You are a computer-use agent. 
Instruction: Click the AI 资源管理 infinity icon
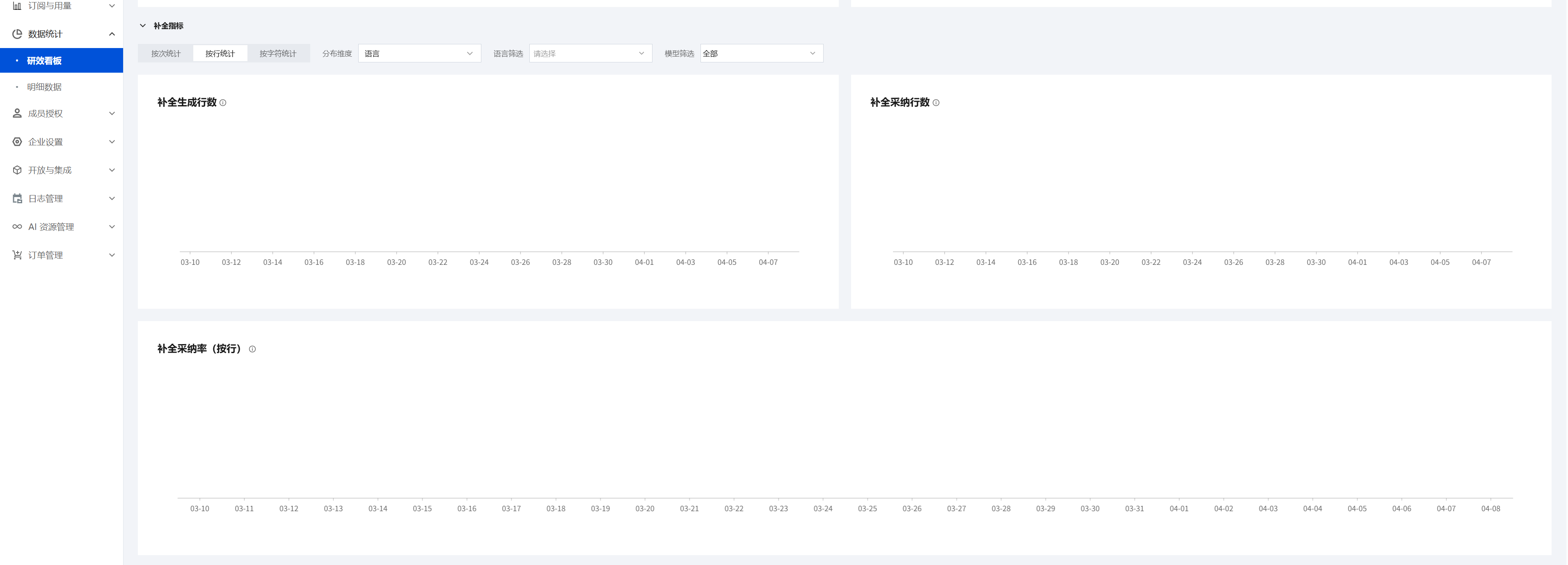(17, 227)
